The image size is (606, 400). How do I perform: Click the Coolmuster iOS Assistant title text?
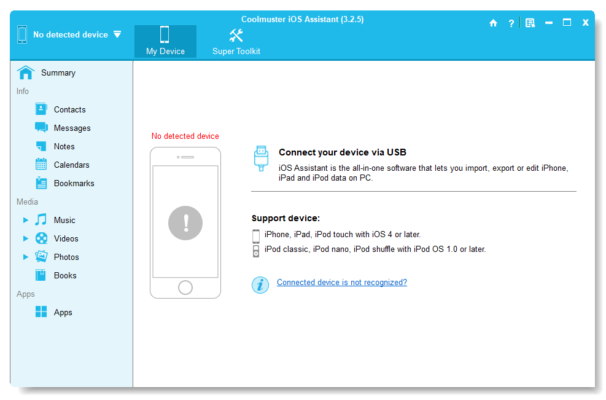(x=302, y=19)
